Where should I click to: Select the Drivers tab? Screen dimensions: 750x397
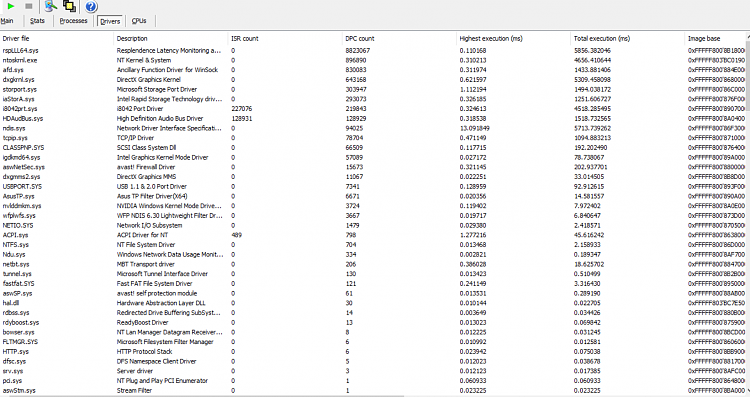[110, 22]
